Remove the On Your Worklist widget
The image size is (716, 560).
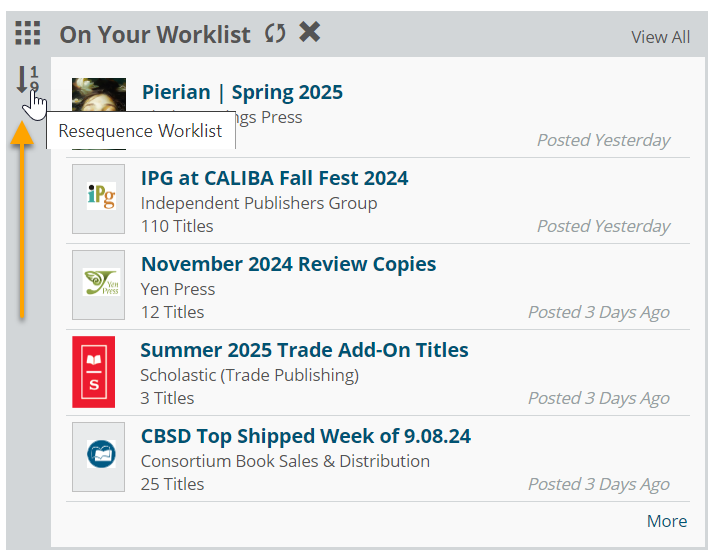[x=309, y=32]
